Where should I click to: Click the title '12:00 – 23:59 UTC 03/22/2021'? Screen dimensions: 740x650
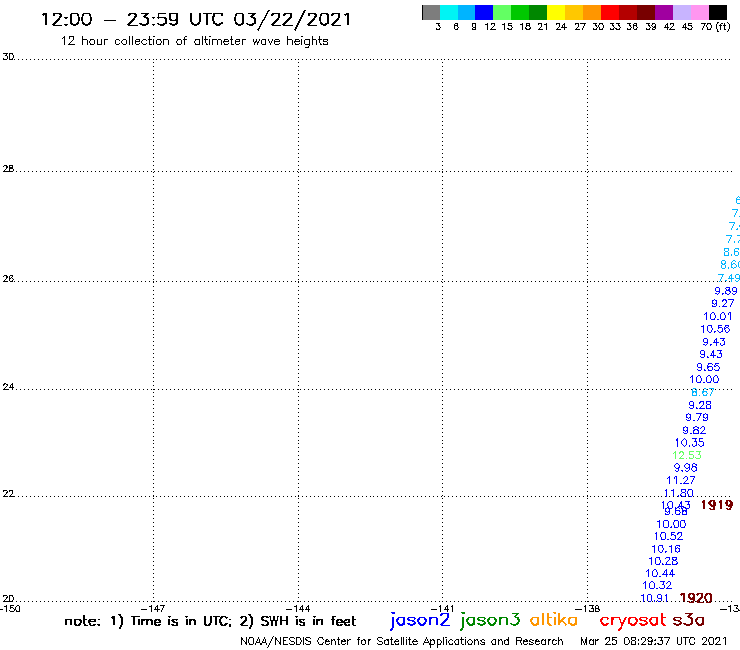(196, 20)
